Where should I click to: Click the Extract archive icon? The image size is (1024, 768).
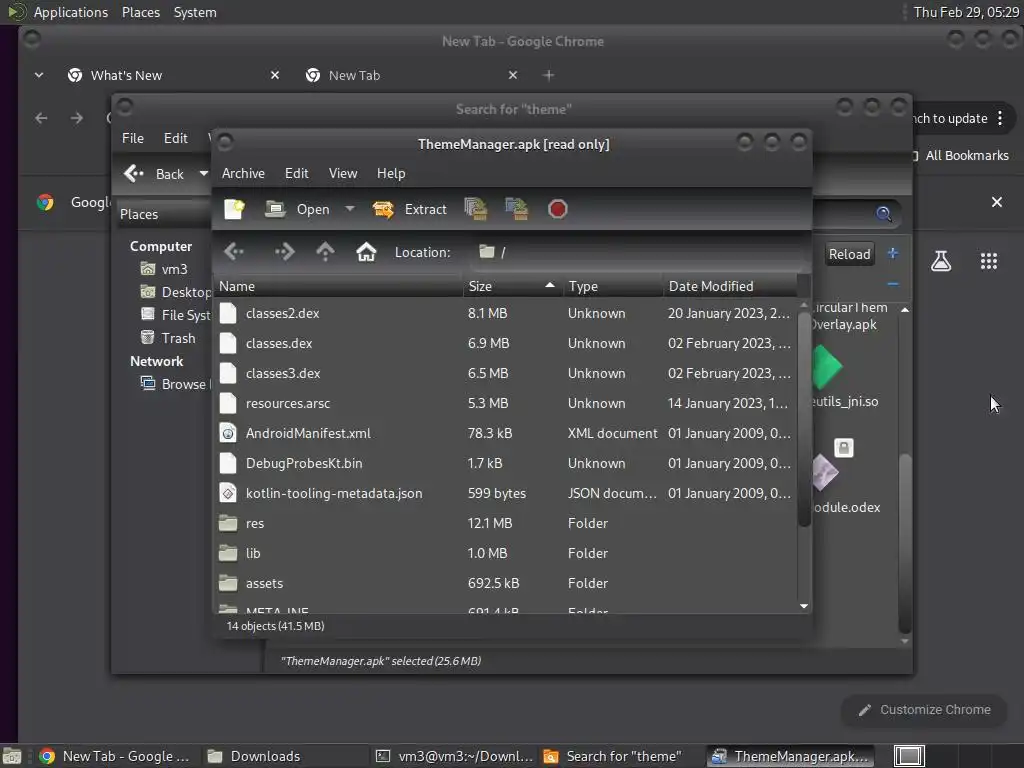[x=383, y=209]
